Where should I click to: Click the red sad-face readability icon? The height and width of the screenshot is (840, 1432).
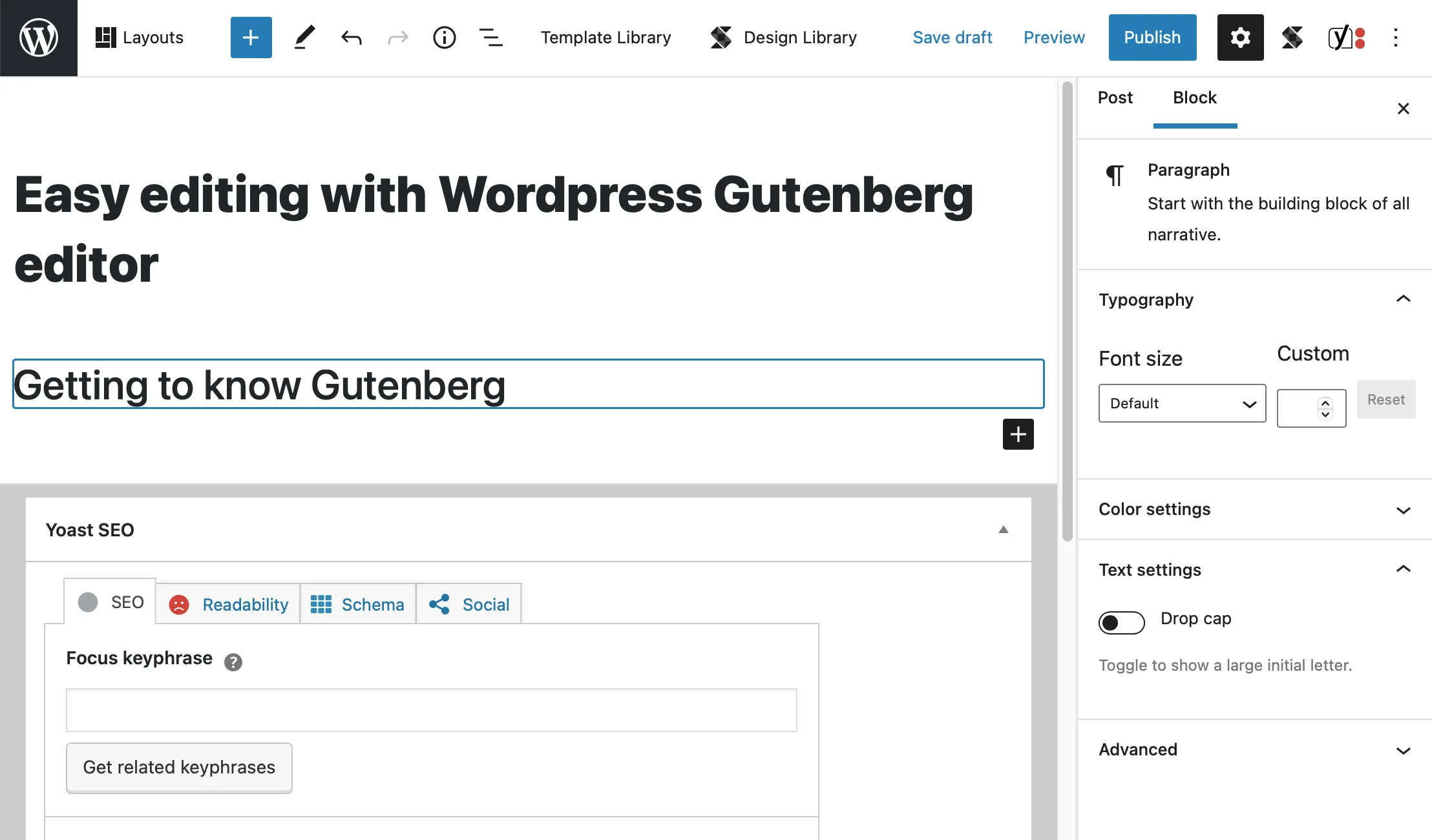[x=179, y=605]
